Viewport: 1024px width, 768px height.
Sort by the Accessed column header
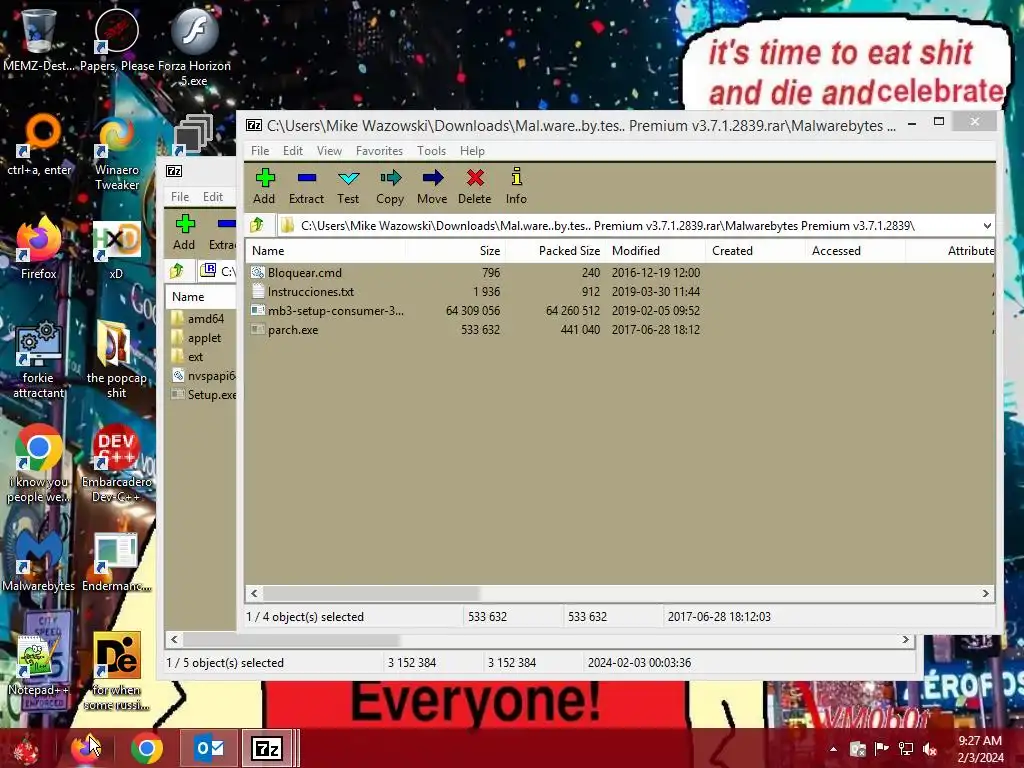point(856,251)
